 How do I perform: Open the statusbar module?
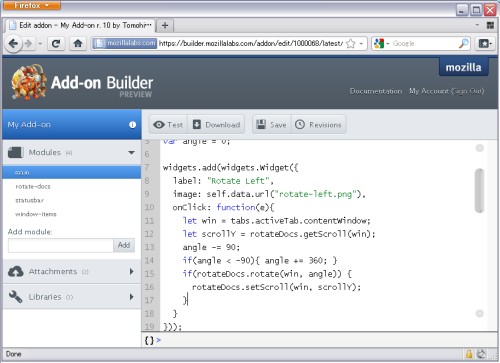(29, 200)
